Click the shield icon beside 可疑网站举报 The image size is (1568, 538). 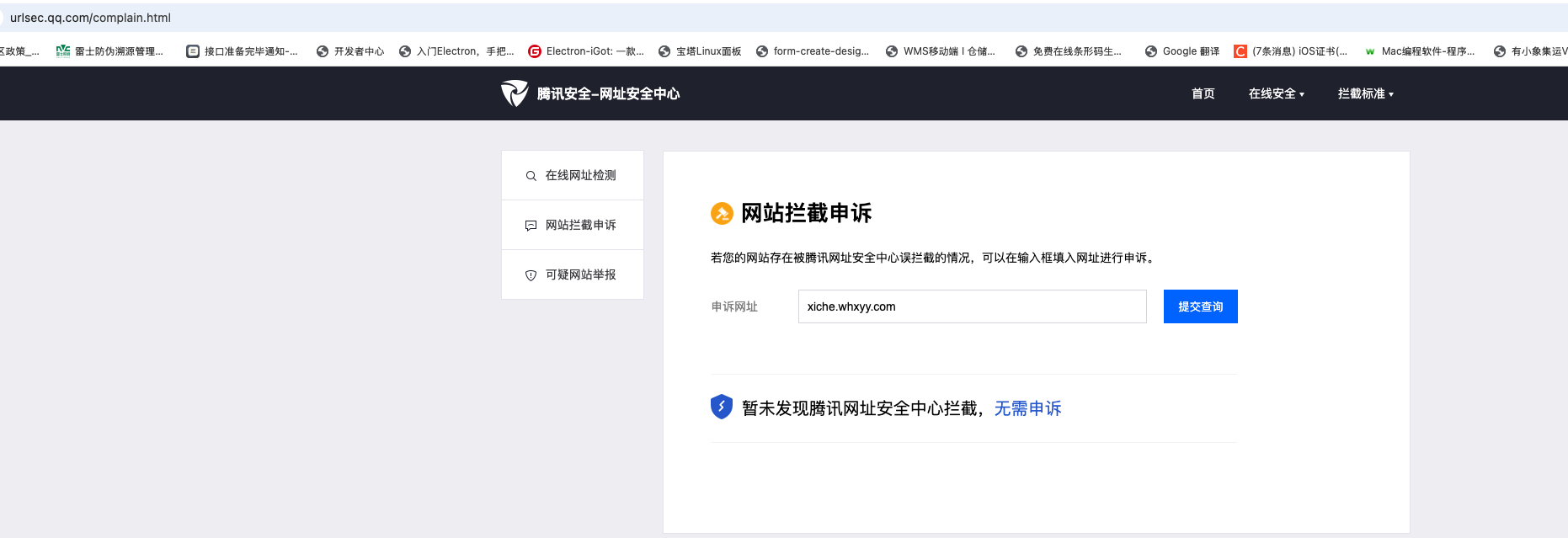coord(531,275)
